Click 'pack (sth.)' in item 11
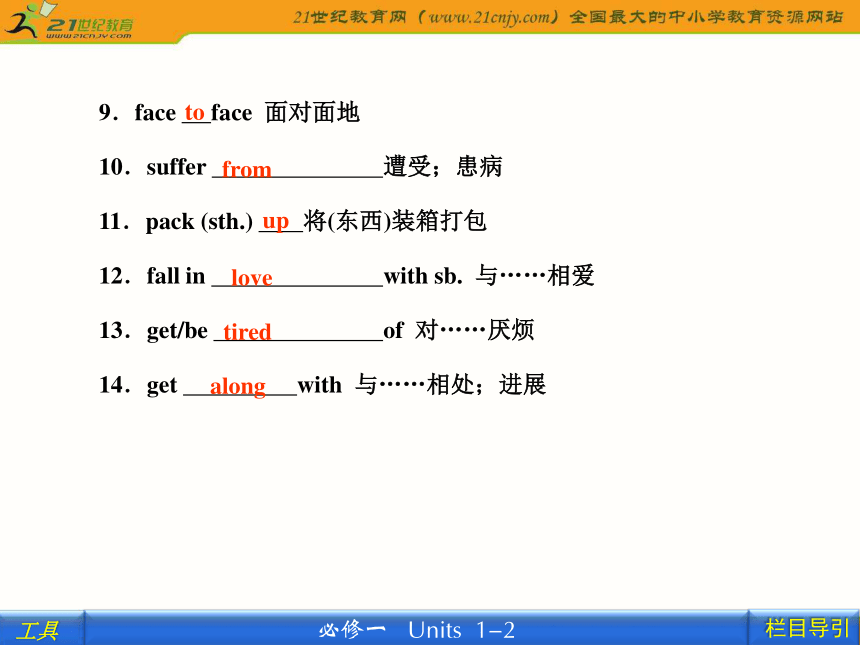The image size is (860, 645). pyautogui.click(x=199, y=222)
